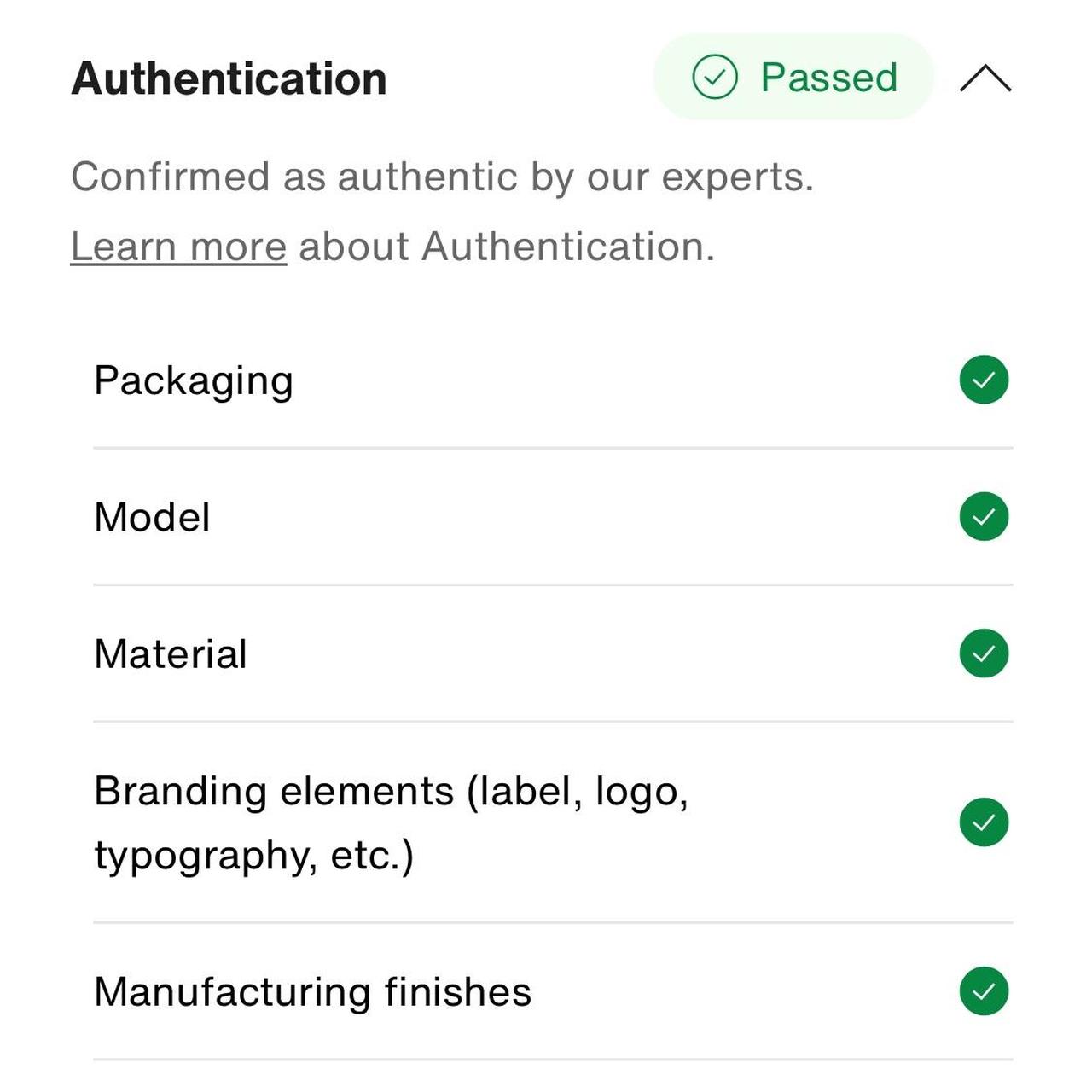This screenshot has width=1092, height=1092.
Task: Click the 'about Authentication.' text after the link
Action: pyautogui.click(x=506, y=247)
